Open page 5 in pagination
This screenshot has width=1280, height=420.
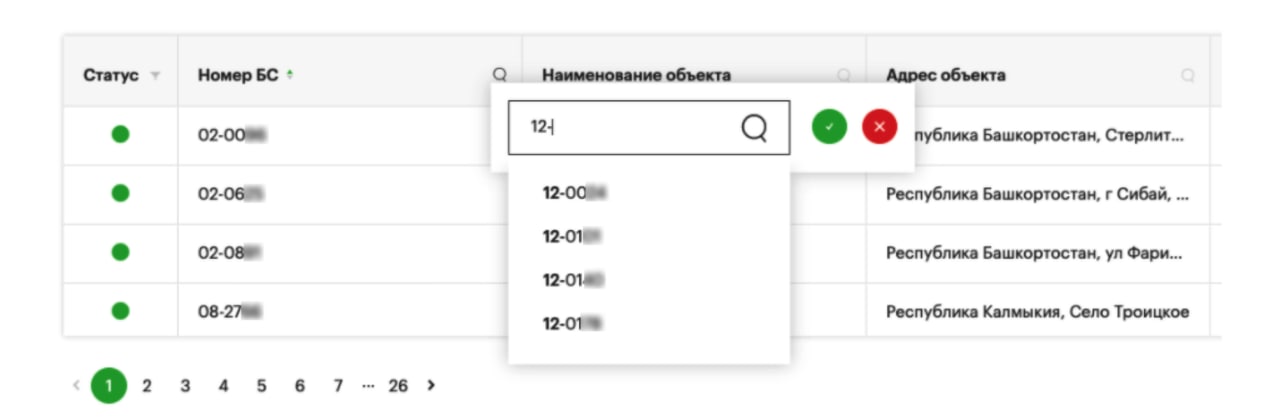[261, 385]
